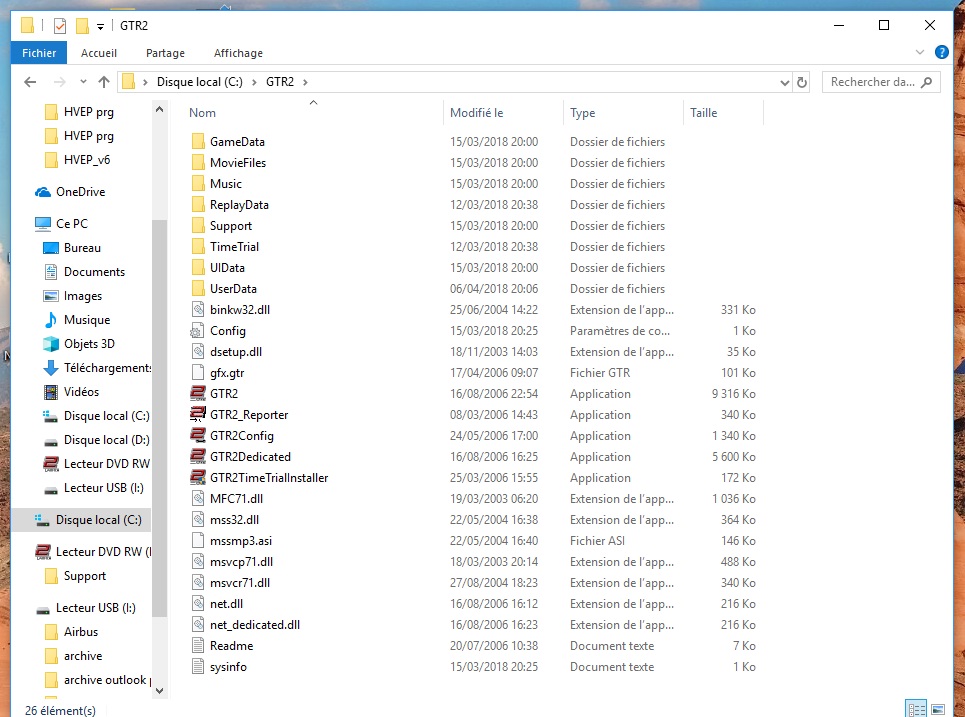Click the Readme text document icon
The height and width of the screenshot is (717, 965).
tap(198, 646)
